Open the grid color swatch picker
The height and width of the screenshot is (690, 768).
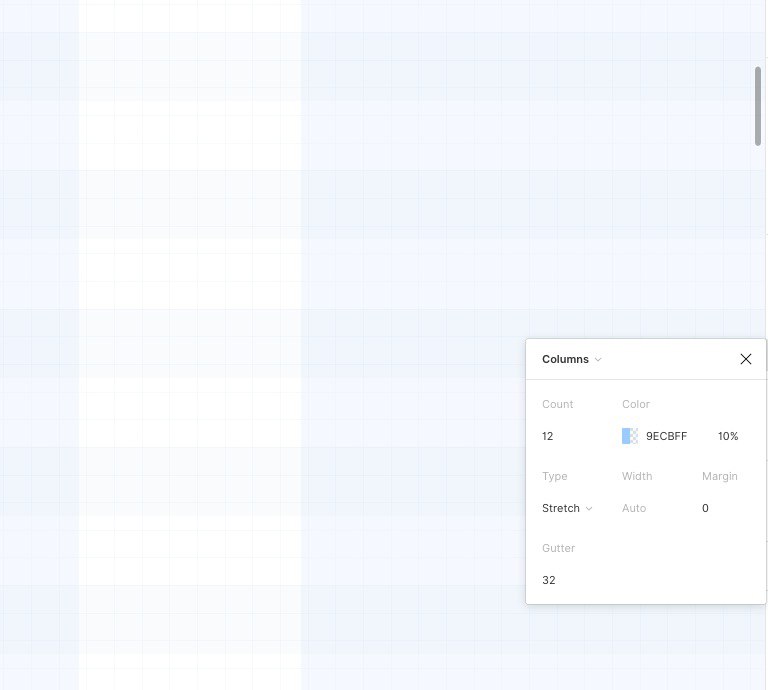630,436
